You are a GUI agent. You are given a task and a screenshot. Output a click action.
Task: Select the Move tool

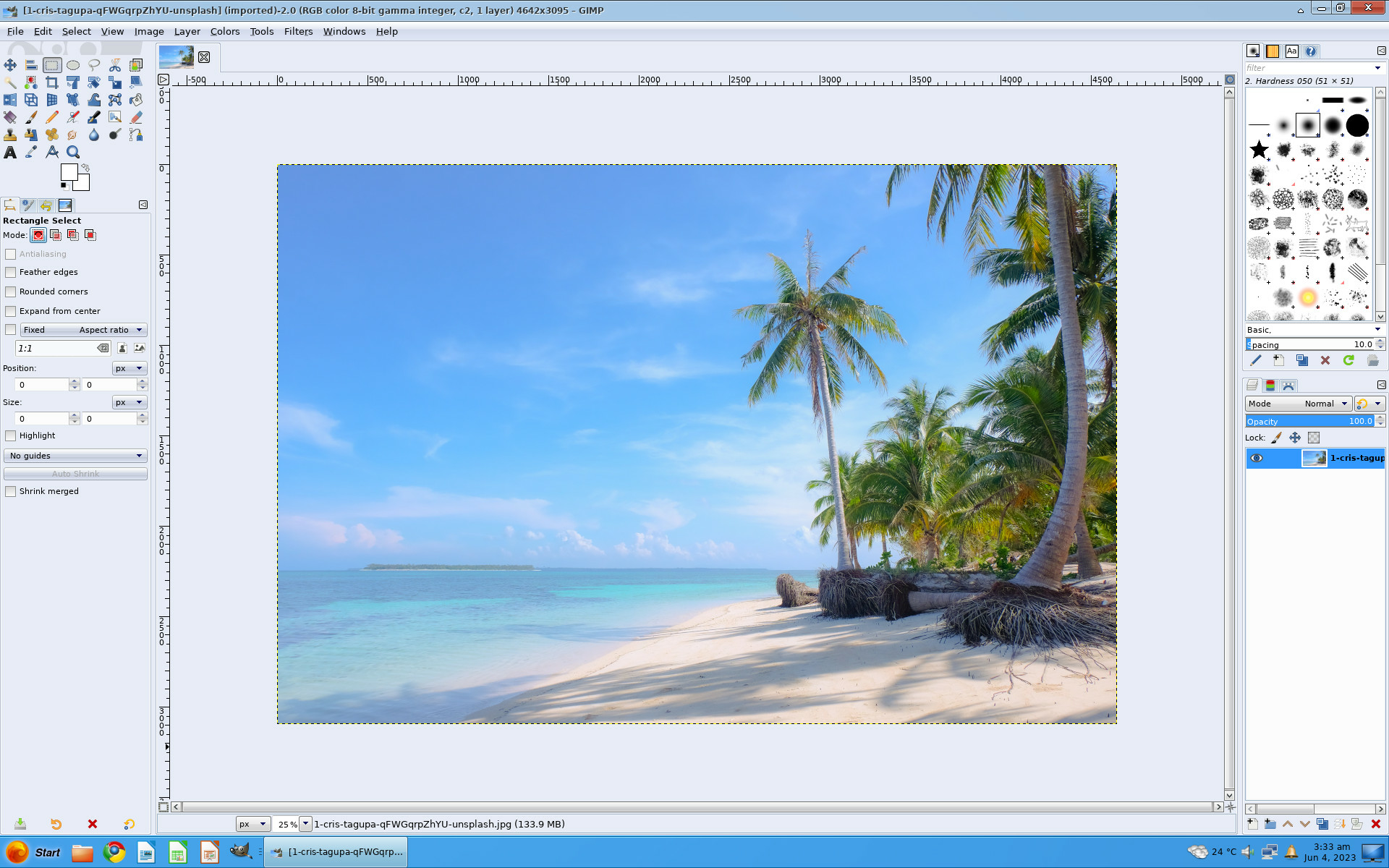coord(10,65)
